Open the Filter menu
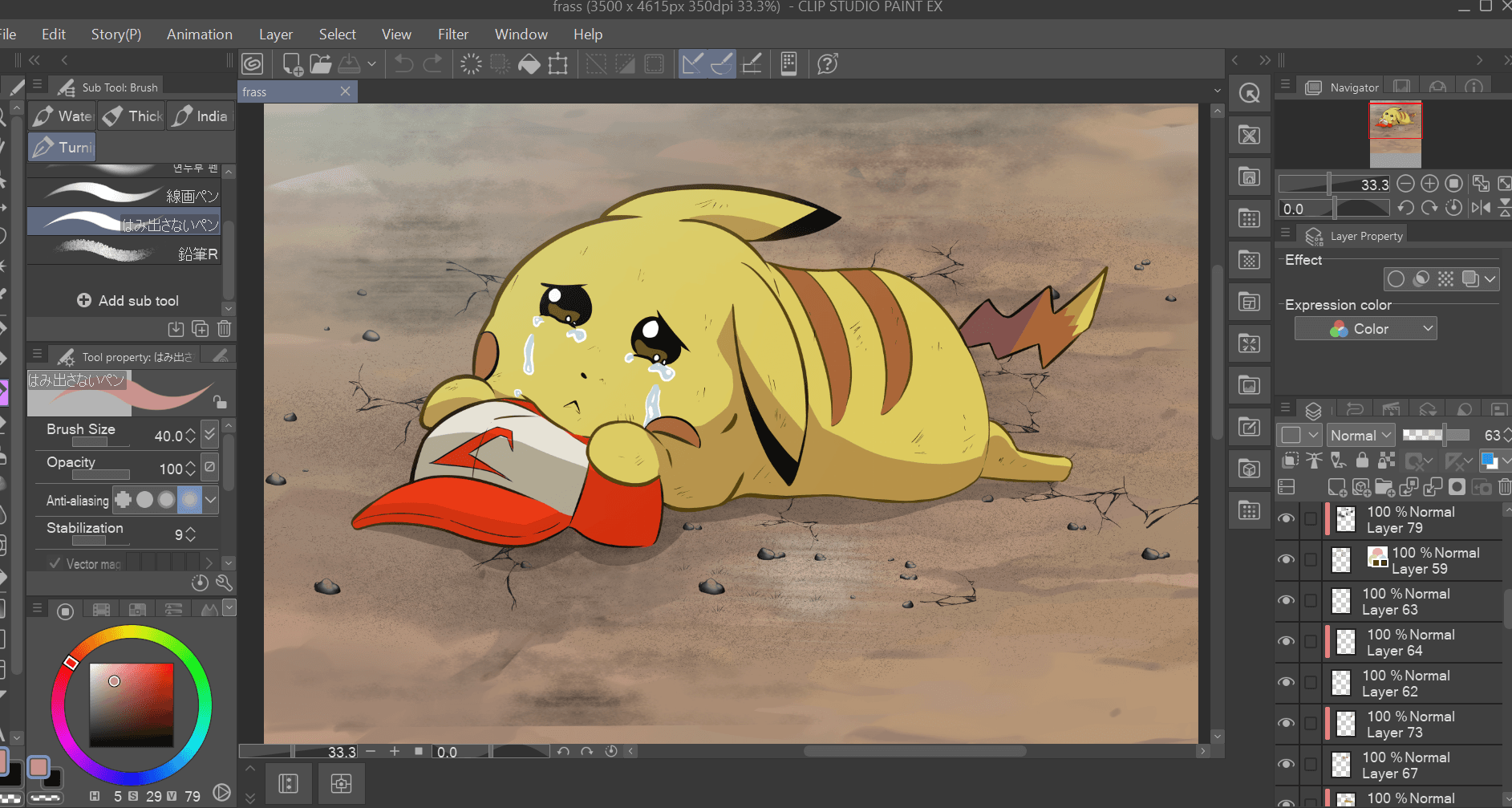This screenshot has height=808, width=1512. (452, 35)
